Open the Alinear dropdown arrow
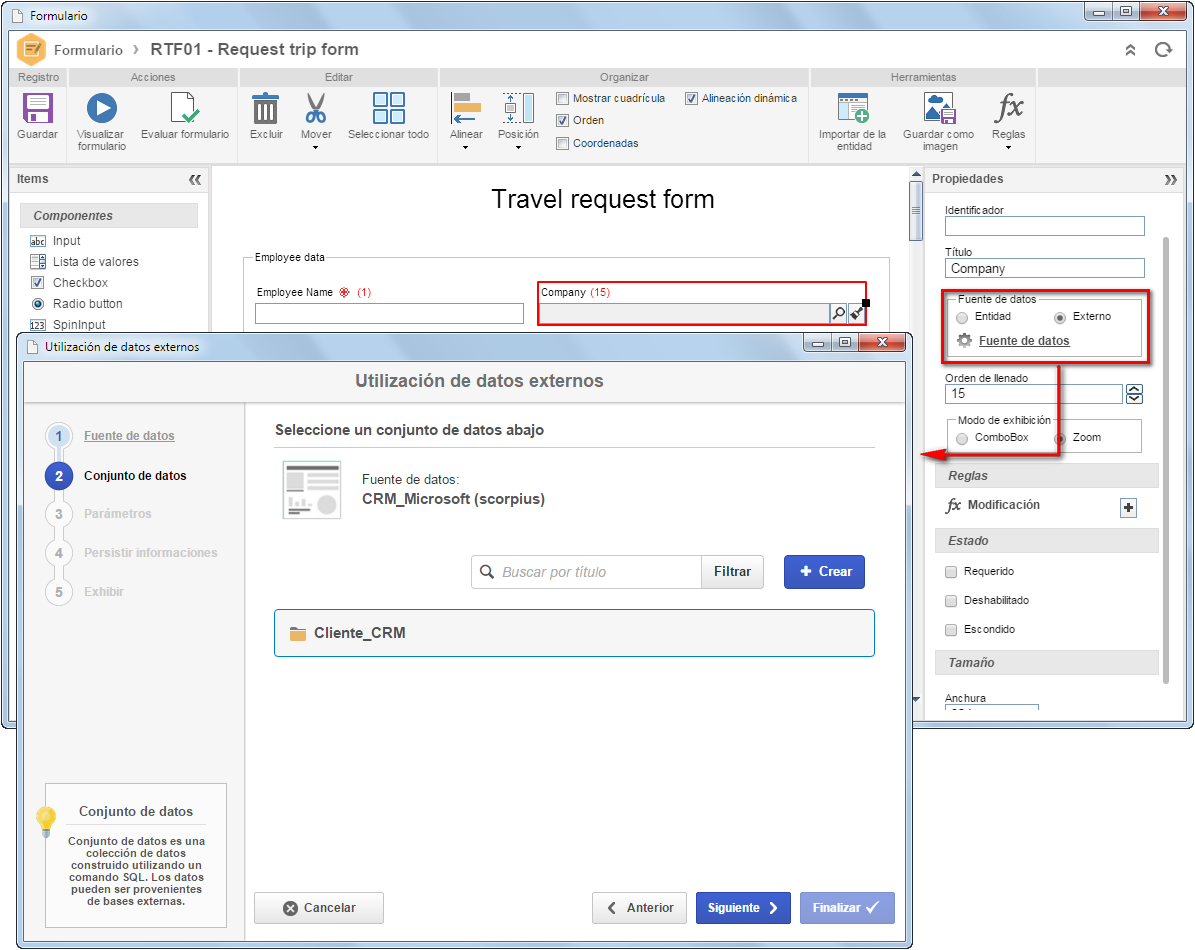Screen dimensions: 1195x950 (466, 148)
